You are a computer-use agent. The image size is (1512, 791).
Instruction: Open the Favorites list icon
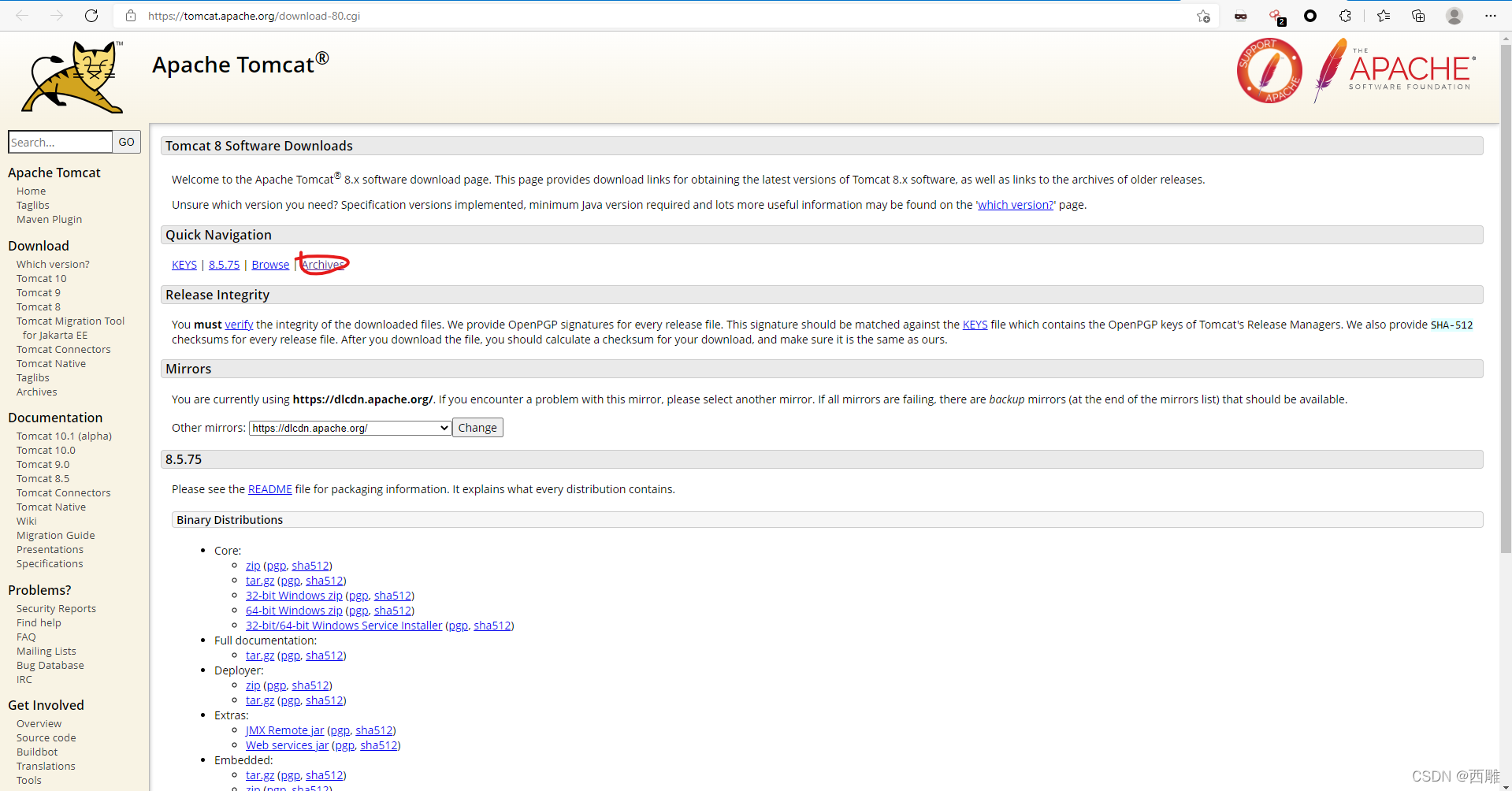pos(1384,16)
